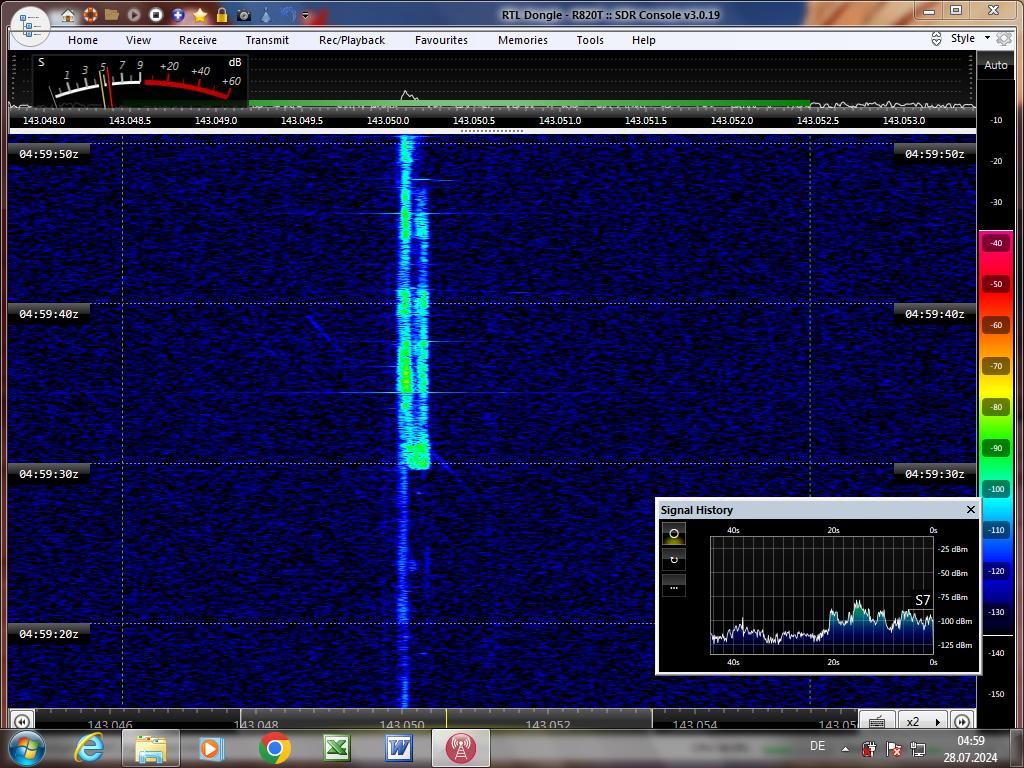Viewport: 1024px width, 768px height.
Task: Click the 143.050.0 label on the frequency scale
Action: (x=388, y=121)
